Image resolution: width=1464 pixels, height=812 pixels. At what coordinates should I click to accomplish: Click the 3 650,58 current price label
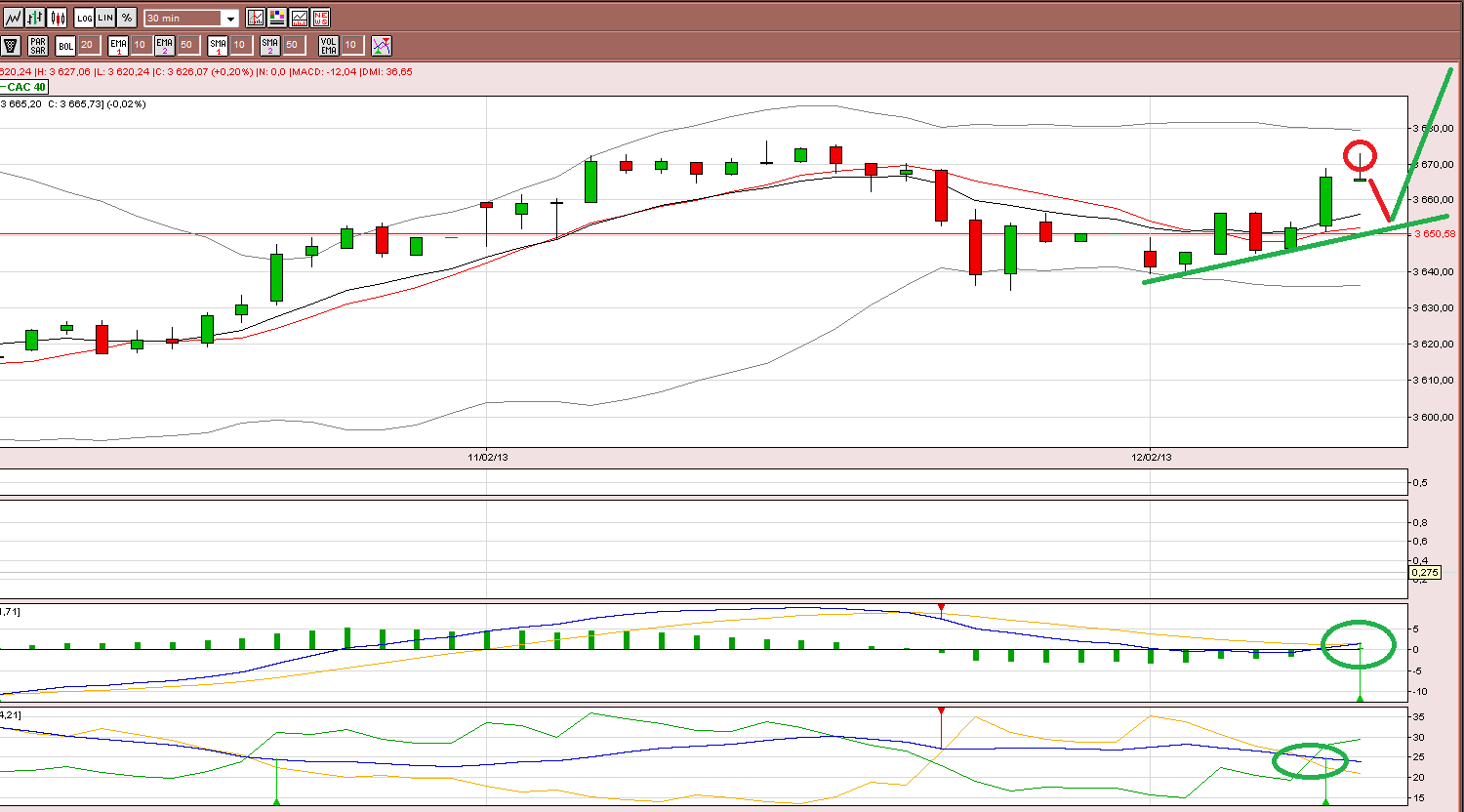point(1435,234)
